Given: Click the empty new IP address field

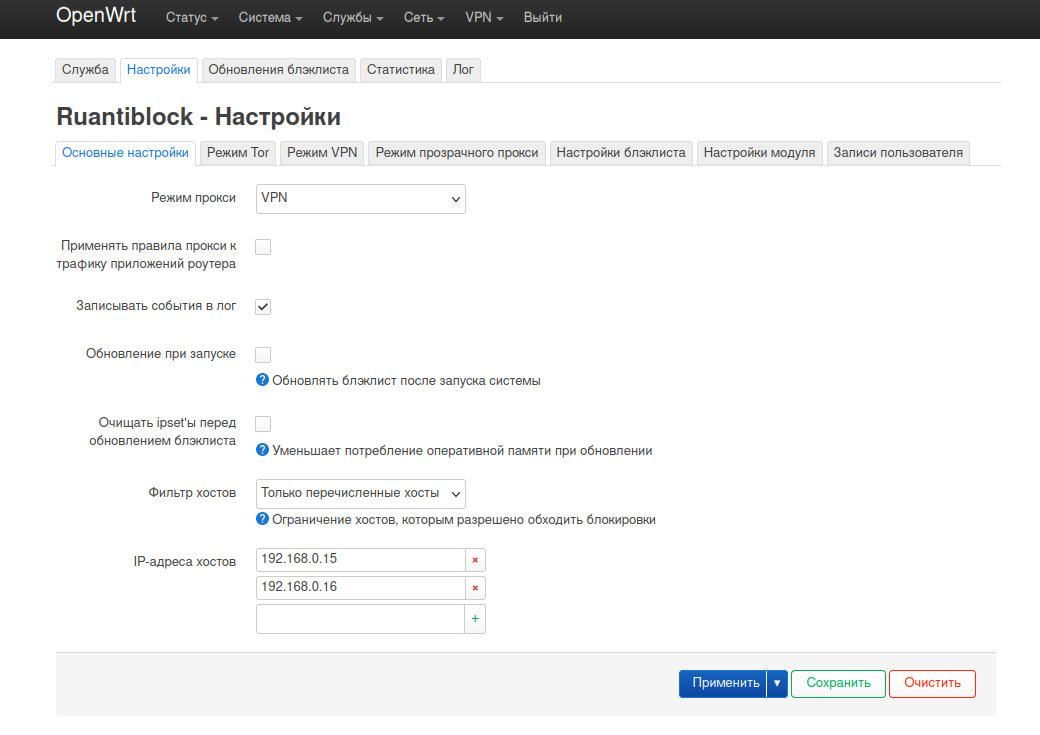Looking at the screenshot, I should [360, 619].
